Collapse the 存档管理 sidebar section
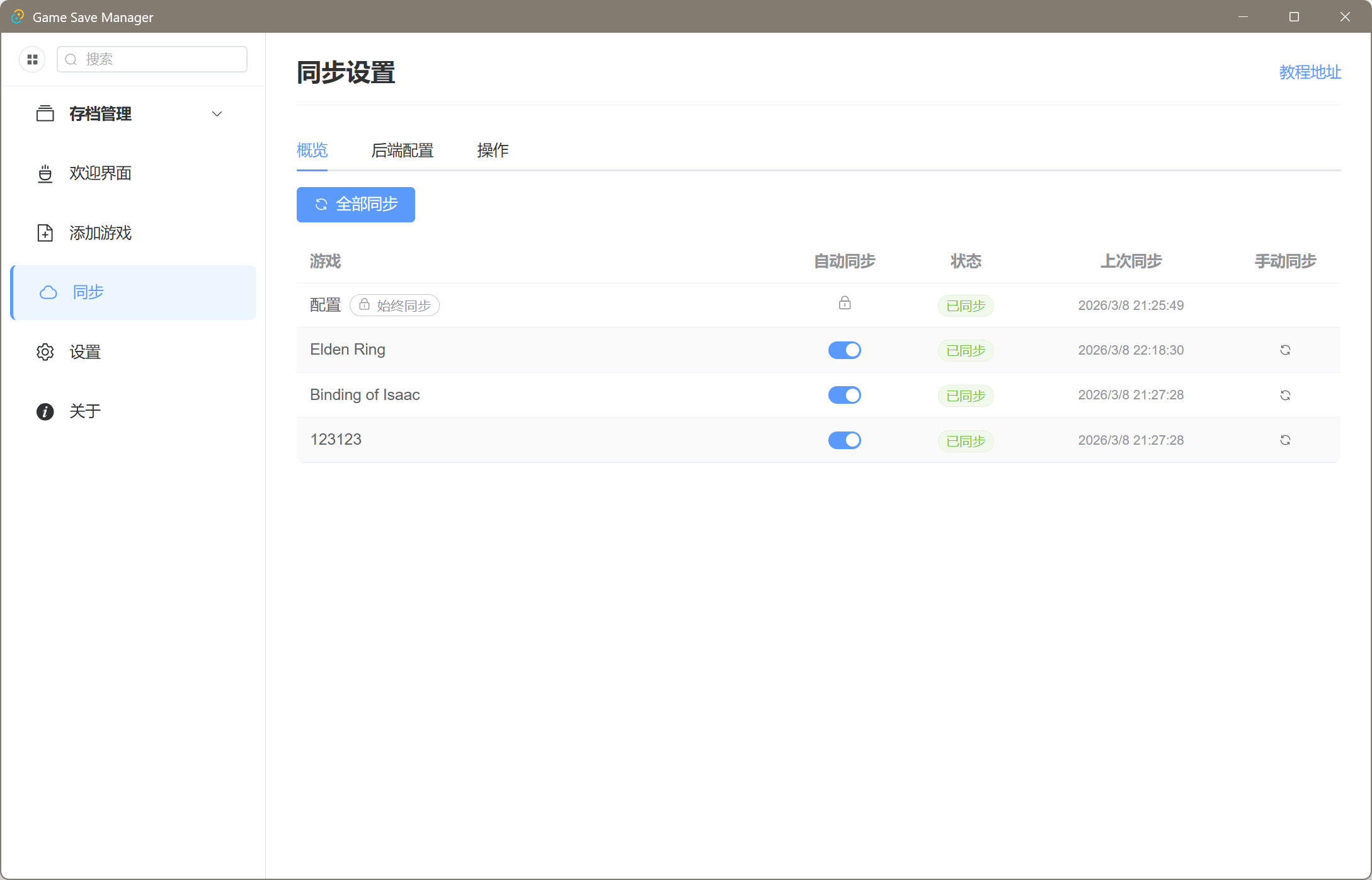The width and height of the screenshot is (1372, 880). [217, 114]
